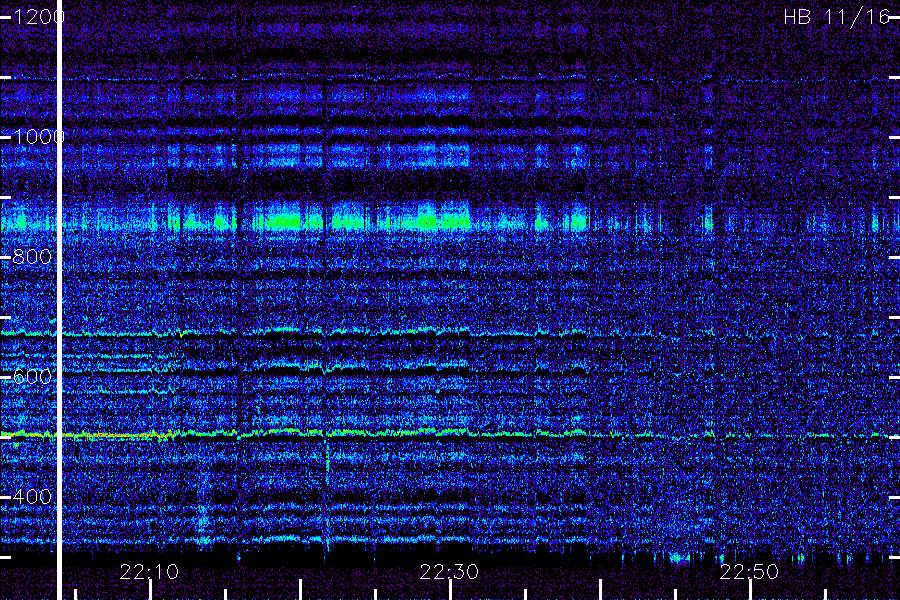This screenshot has width=900, height=600.
Task: Click the 22:50 time axis label
Action: (x=749, y=572)
